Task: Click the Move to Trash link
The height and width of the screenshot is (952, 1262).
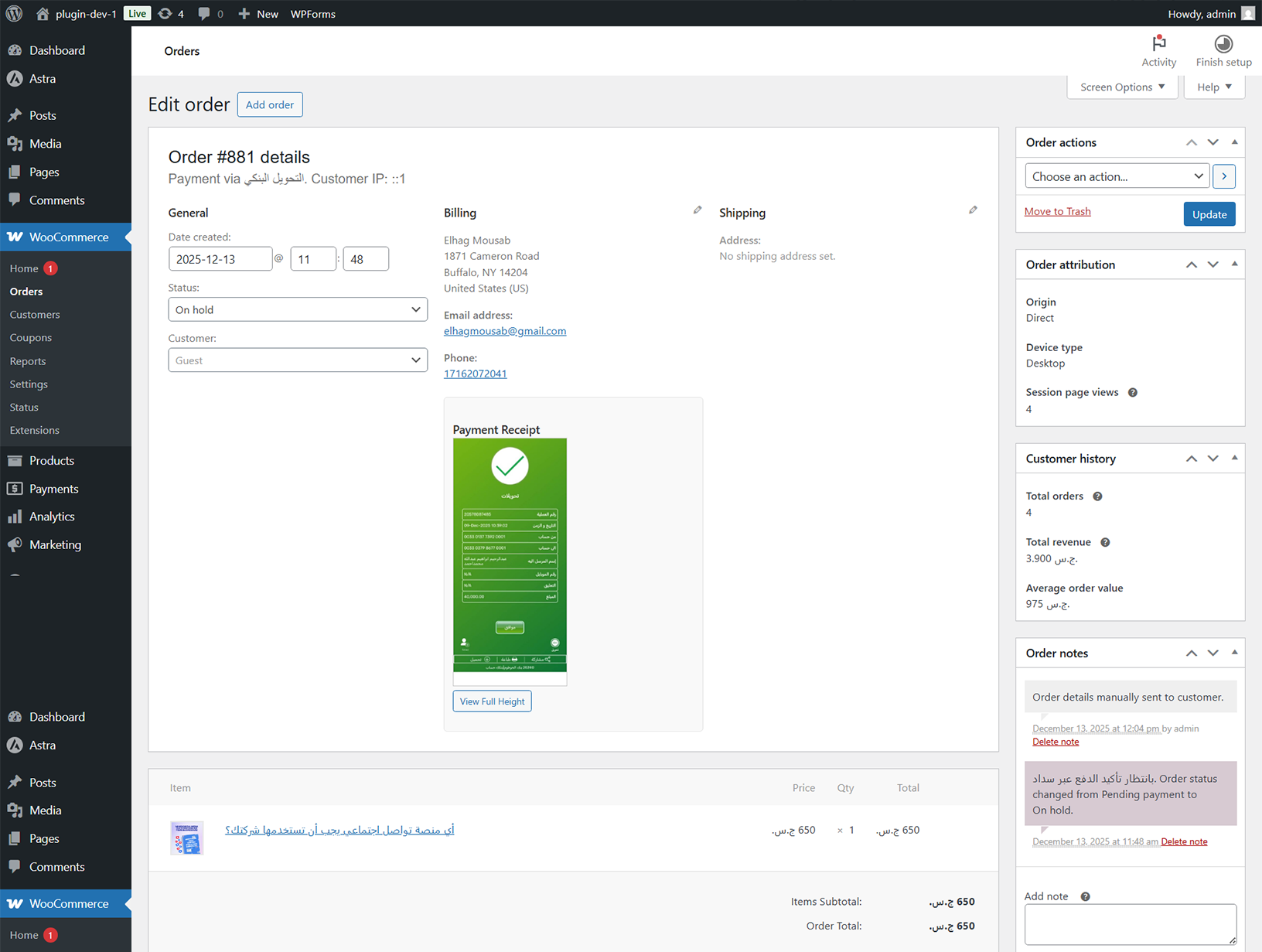Action: click(x=1057, y=211)
